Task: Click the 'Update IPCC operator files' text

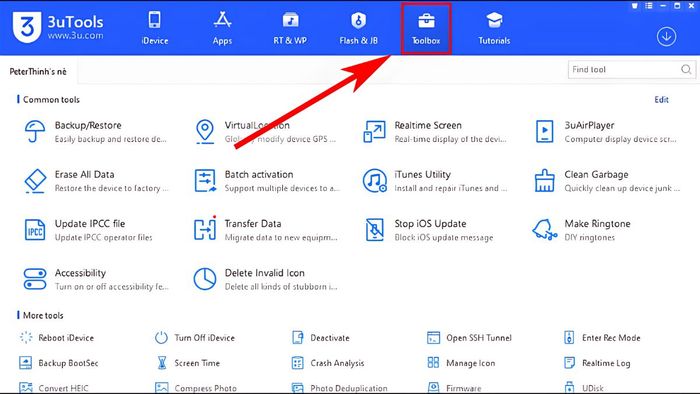Action: [x=104, y=237]
